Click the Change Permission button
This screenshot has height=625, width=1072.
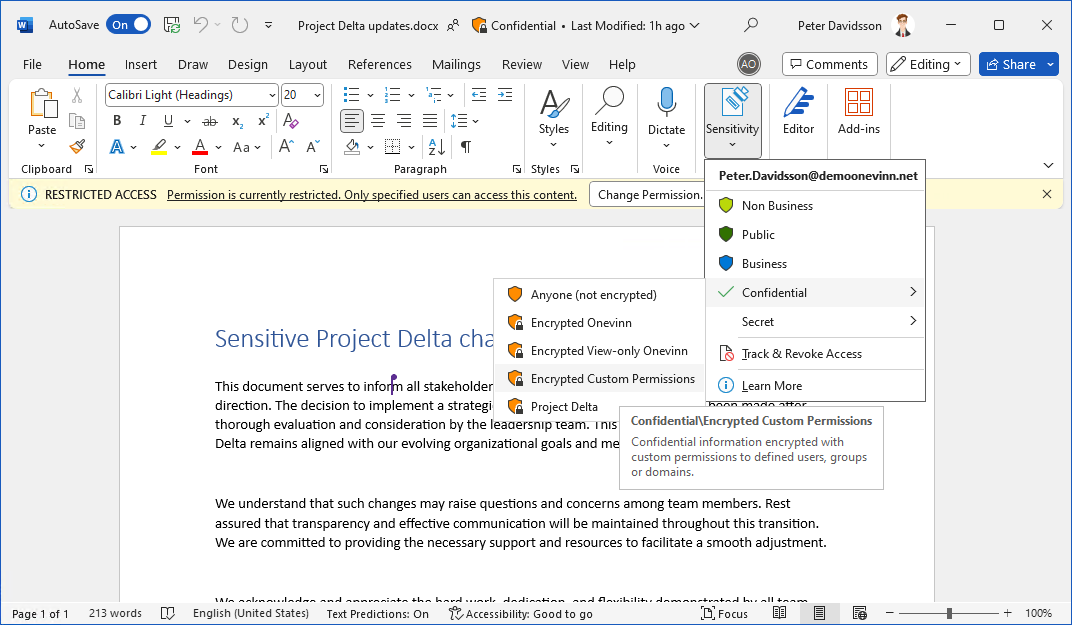[x=650, y=195]
